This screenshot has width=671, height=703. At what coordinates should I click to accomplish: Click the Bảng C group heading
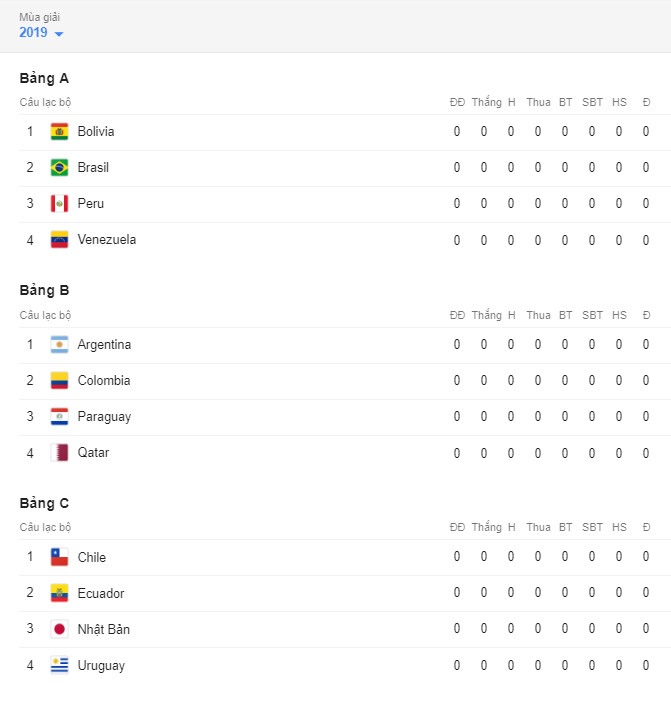click(44, 503)
